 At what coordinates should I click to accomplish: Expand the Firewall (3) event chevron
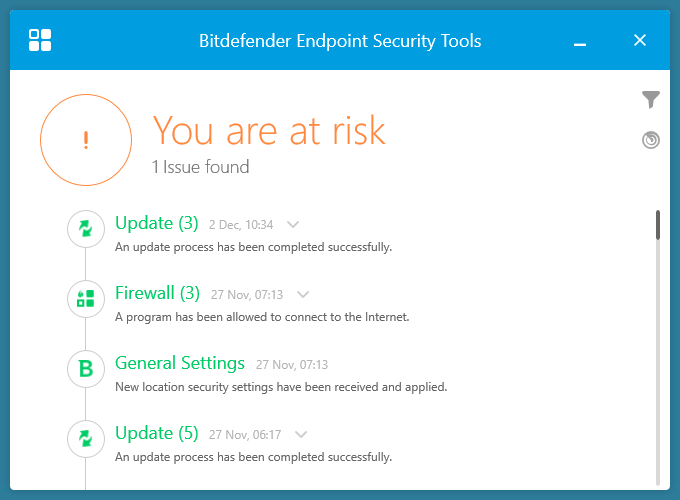(x=303, y=295)
